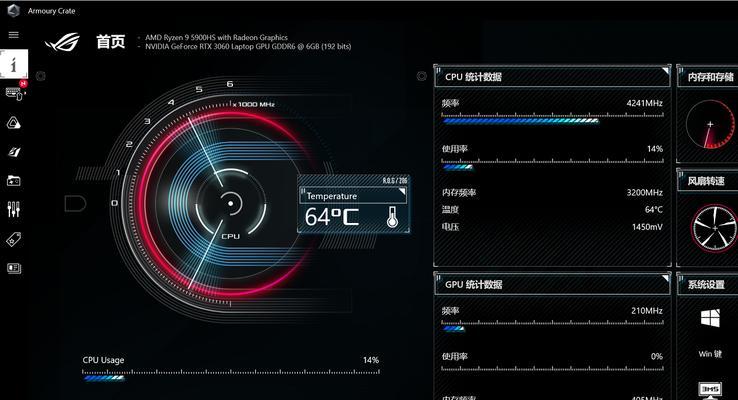Select the Home info icon in sidebar

[x=14, y=64]
